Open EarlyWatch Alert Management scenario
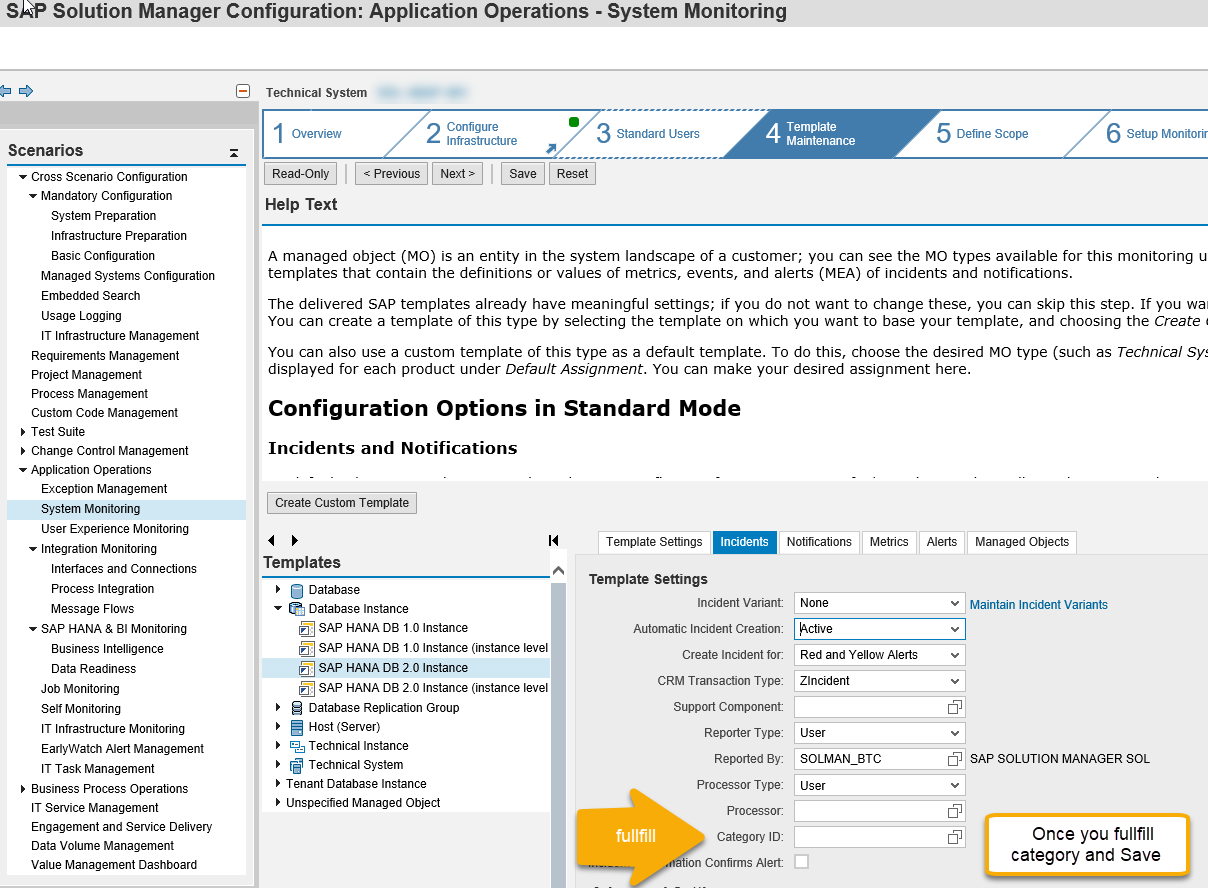This screenshot has width=1208, height=888. (x=122, y=749)
